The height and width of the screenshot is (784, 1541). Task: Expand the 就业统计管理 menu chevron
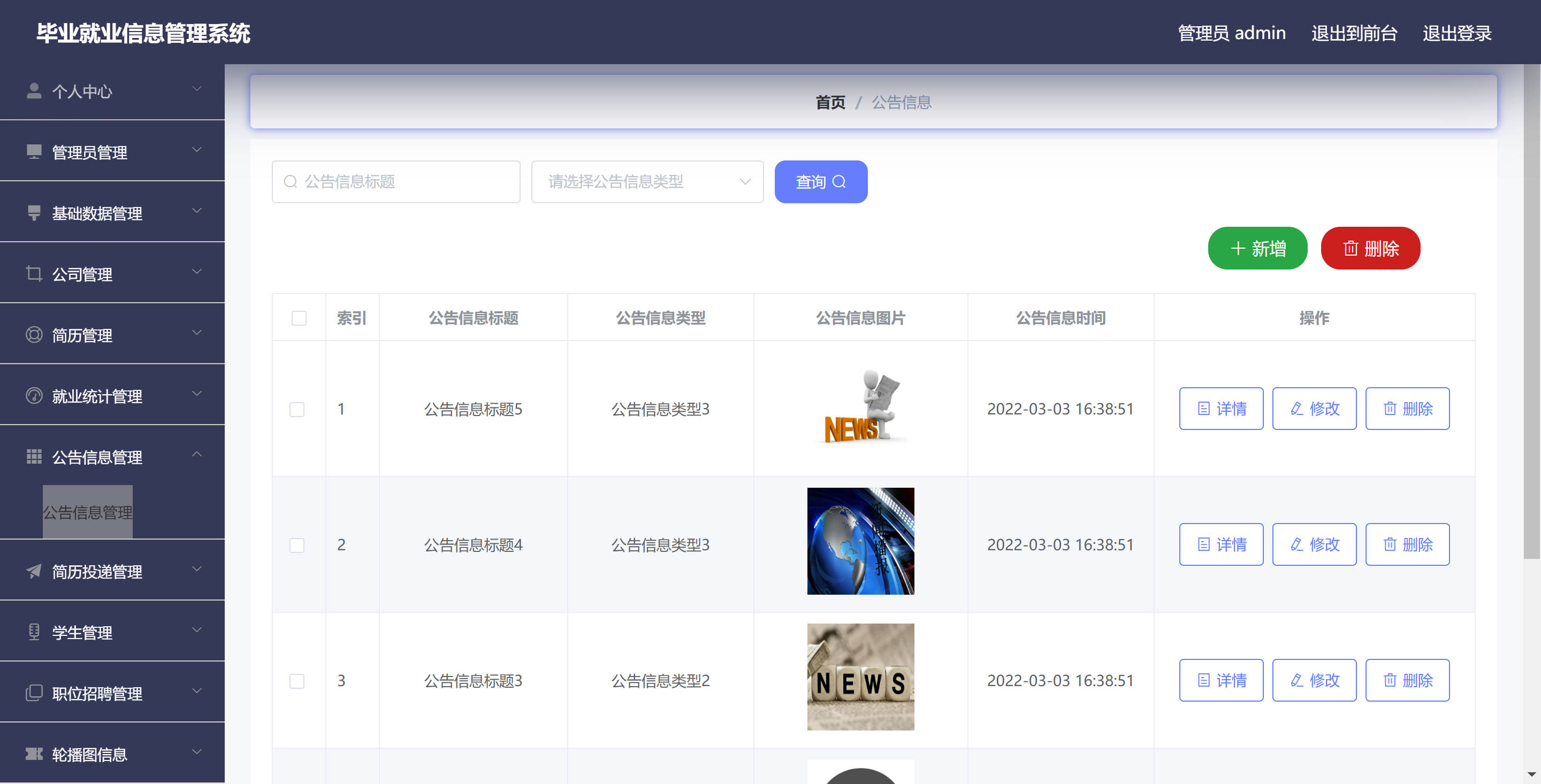197,394
